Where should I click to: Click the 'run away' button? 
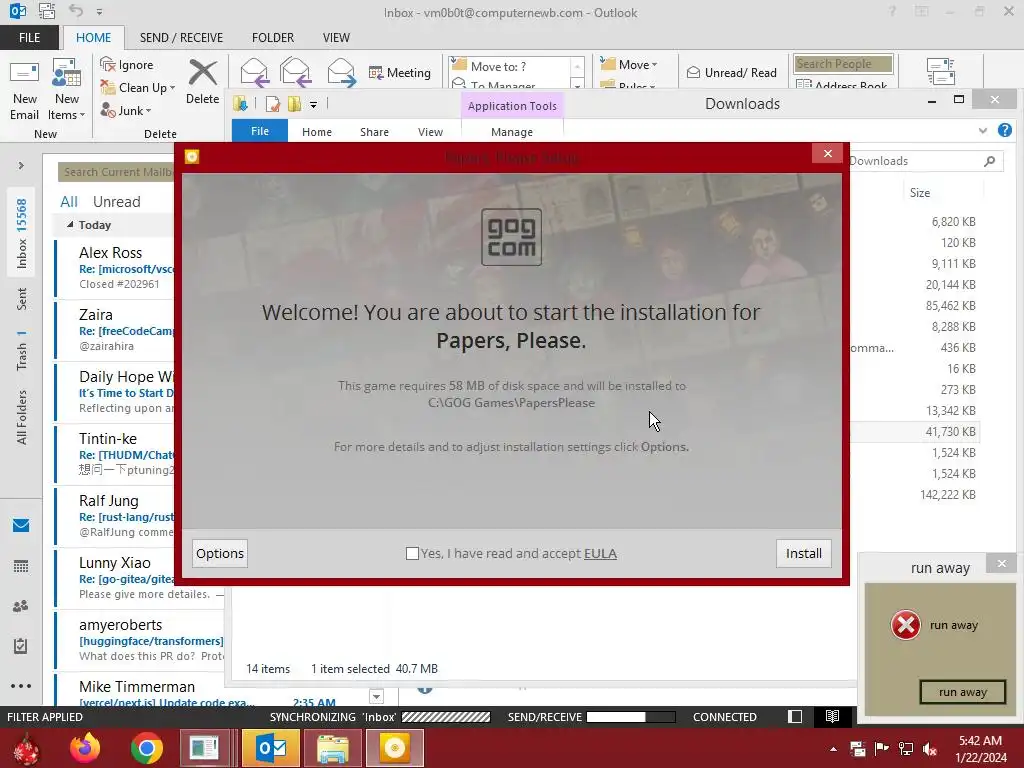[963, 692]
